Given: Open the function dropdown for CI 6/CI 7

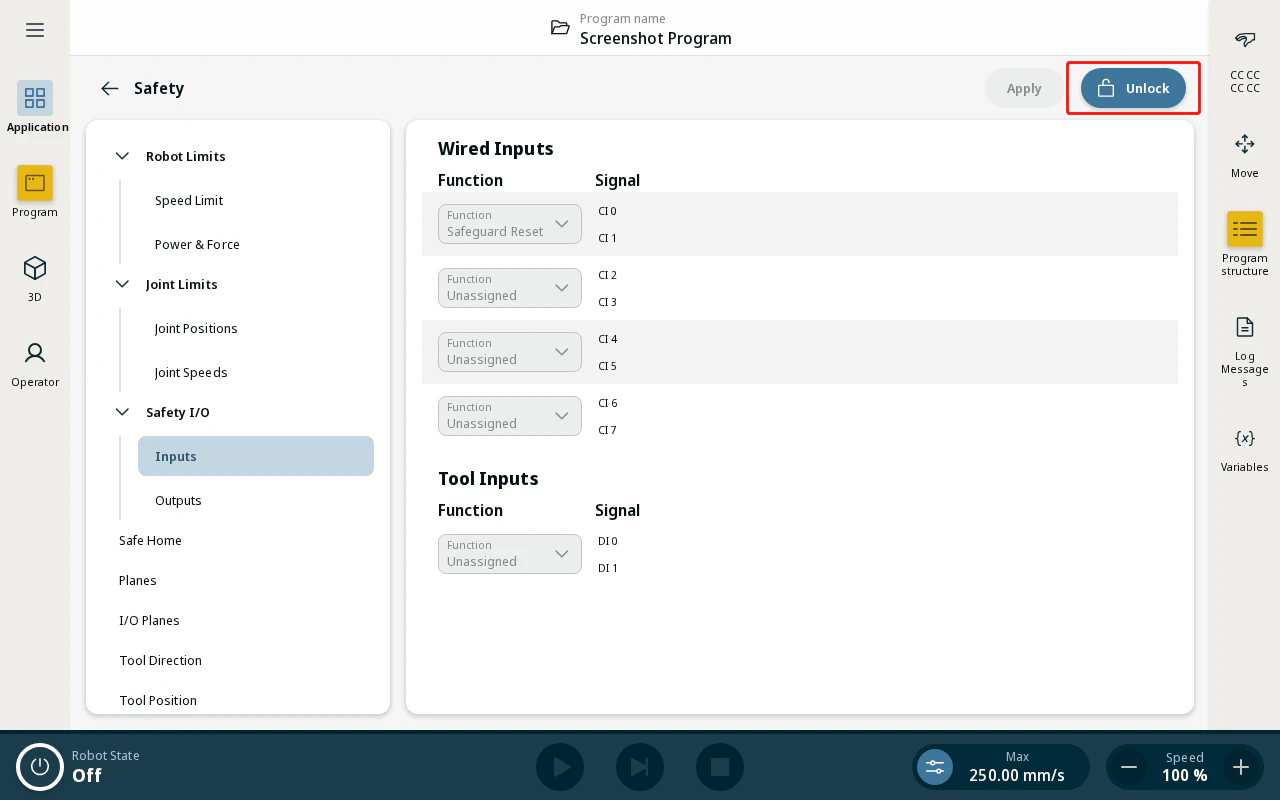Looking at the screenshot, I should (510, 416).
